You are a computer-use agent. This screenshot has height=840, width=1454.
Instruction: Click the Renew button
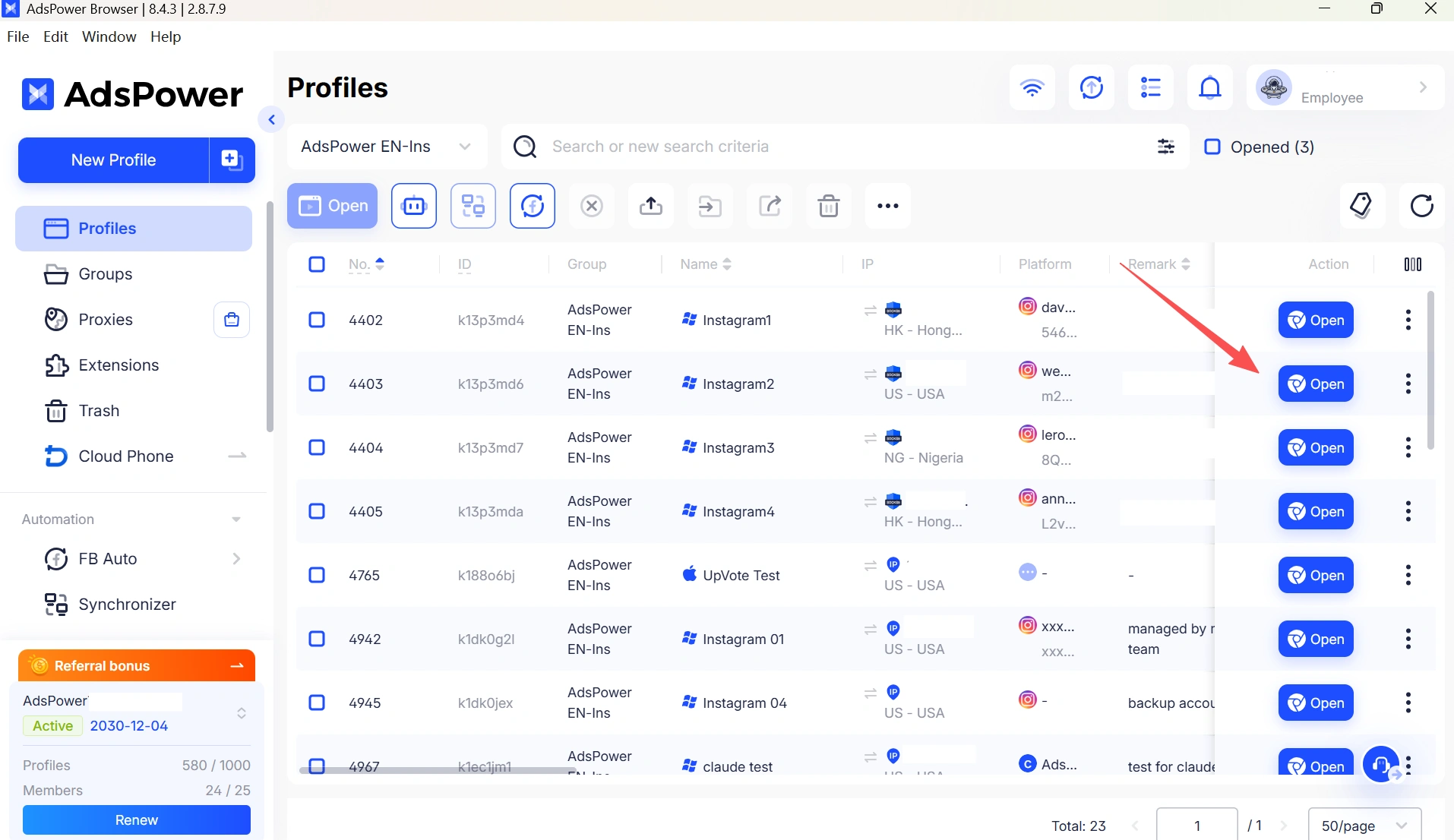pyautogui.click(x=137, y=820)
